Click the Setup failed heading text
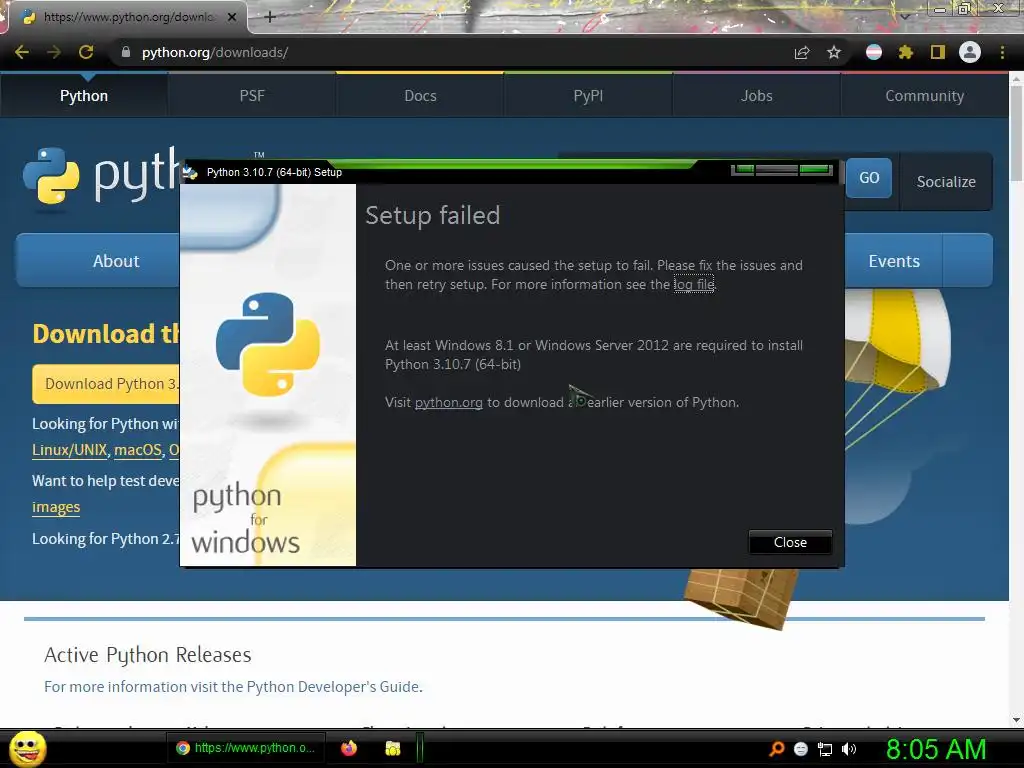 coord(432,216)
